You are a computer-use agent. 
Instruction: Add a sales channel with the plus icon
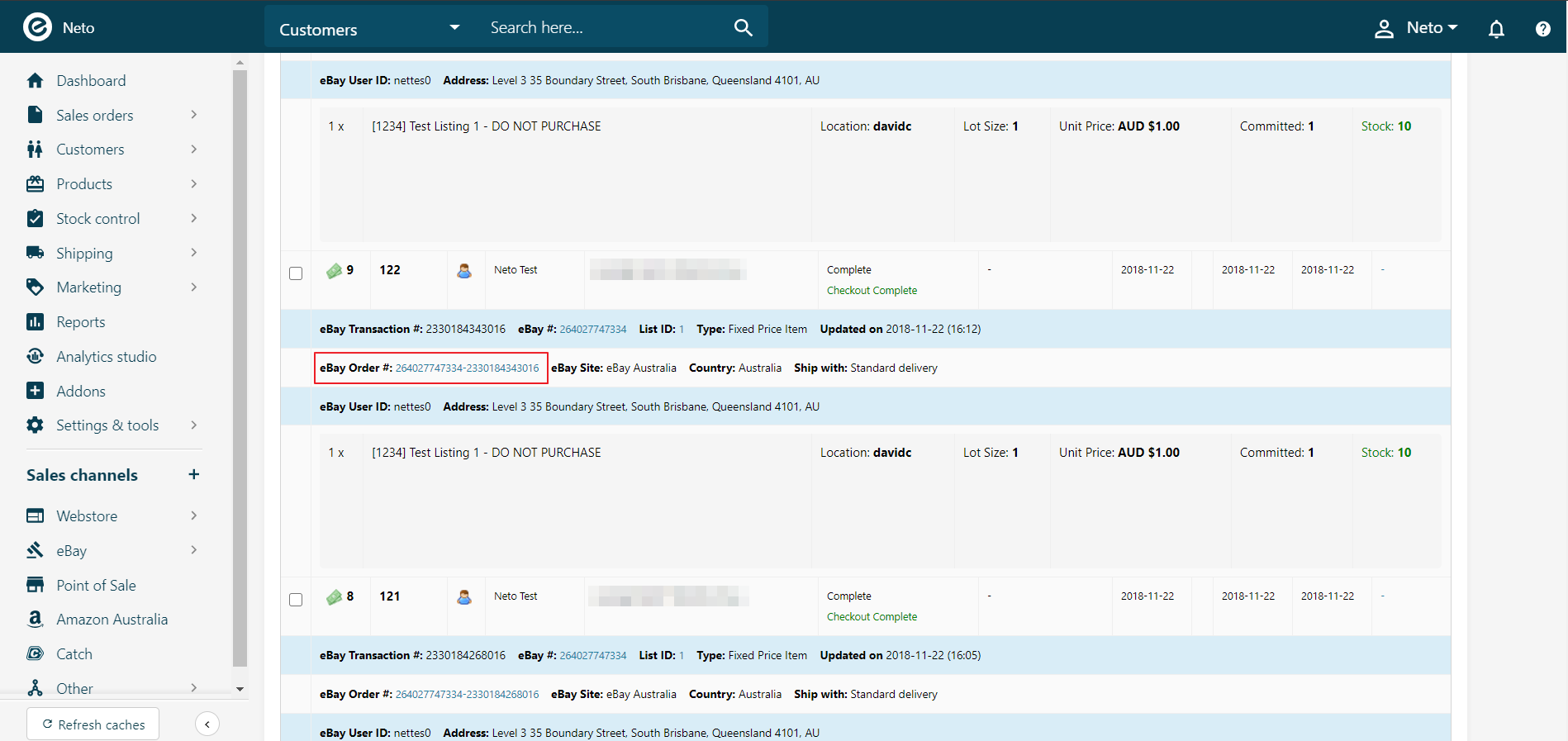(194, 474)
